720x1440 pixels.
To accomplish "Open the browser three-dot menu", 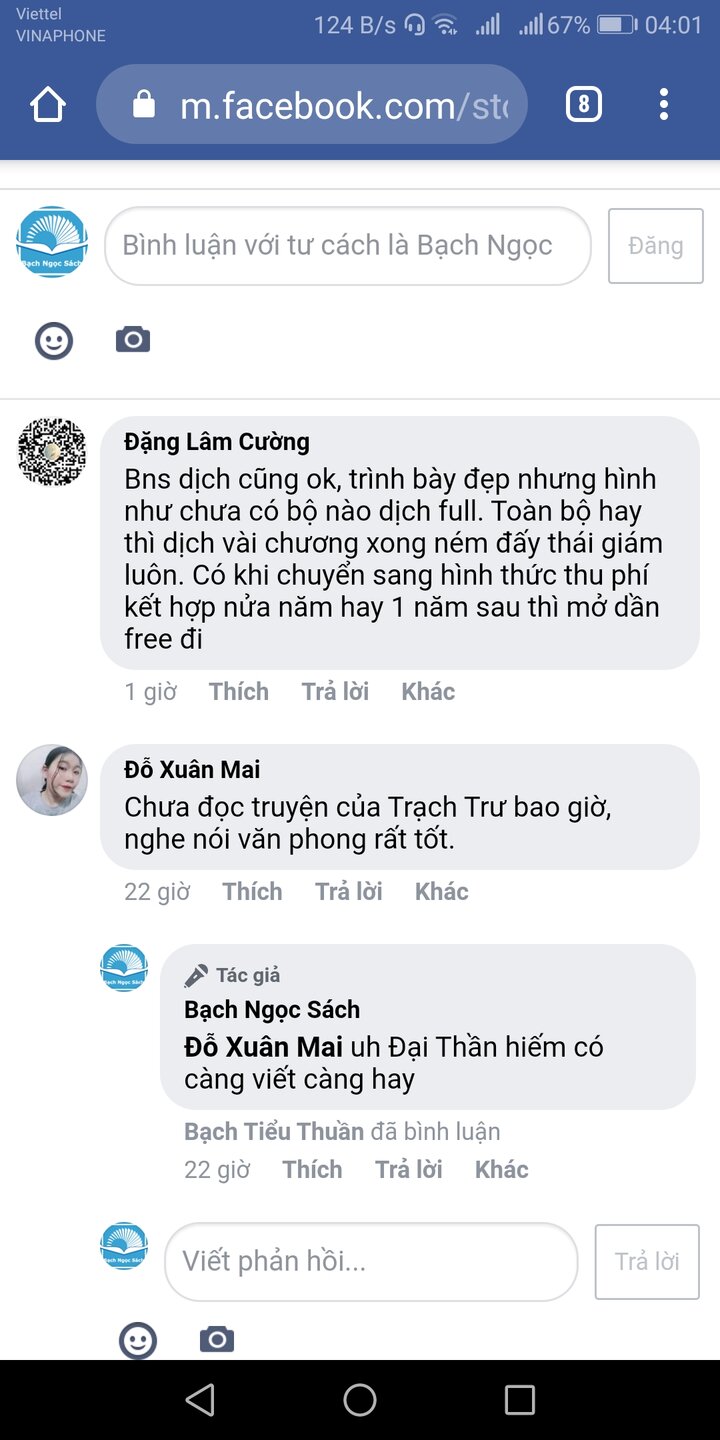I will (x=663, y=103).
